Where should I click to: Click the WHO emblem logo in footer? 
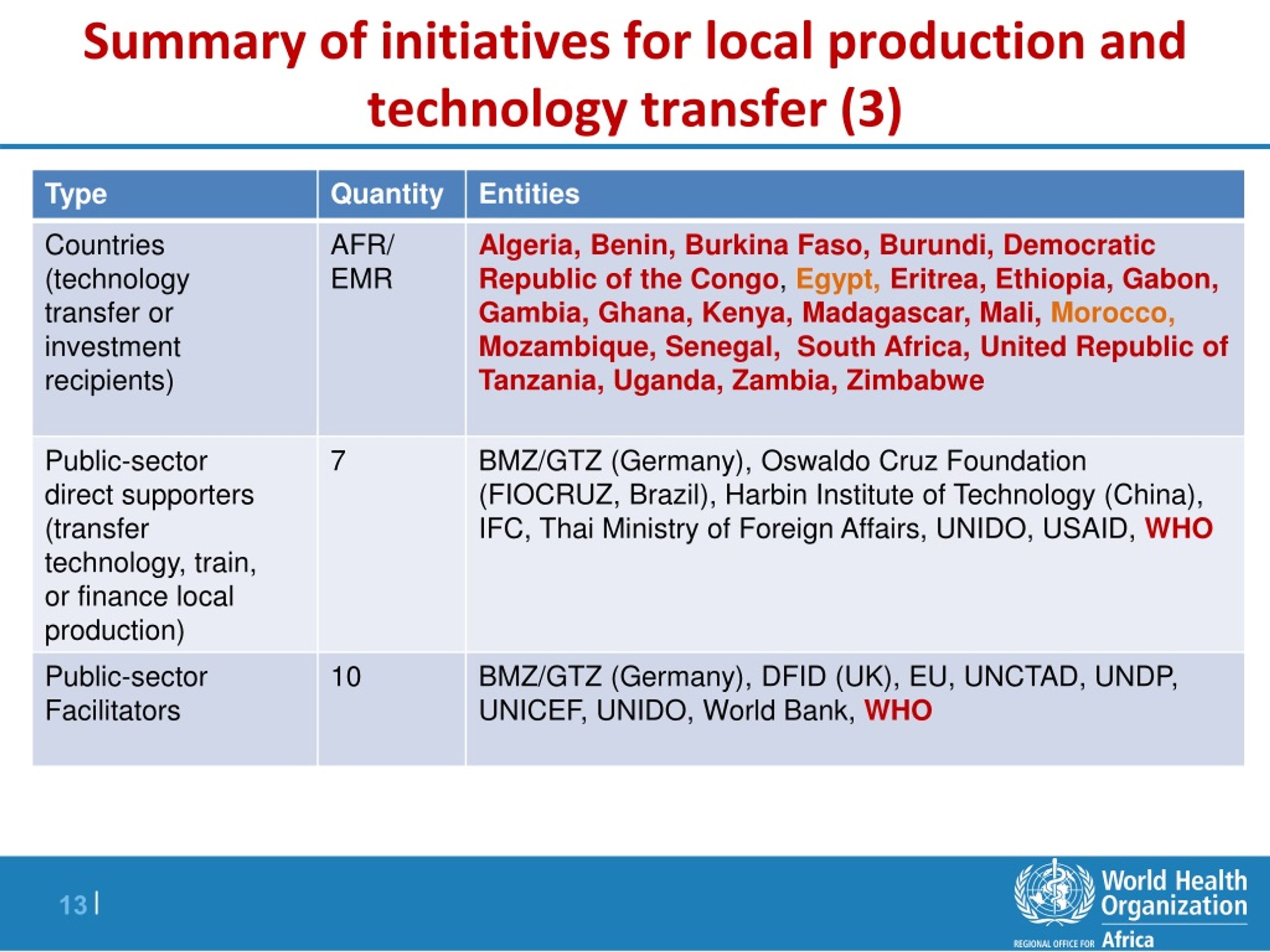[x=1054, y=892]
